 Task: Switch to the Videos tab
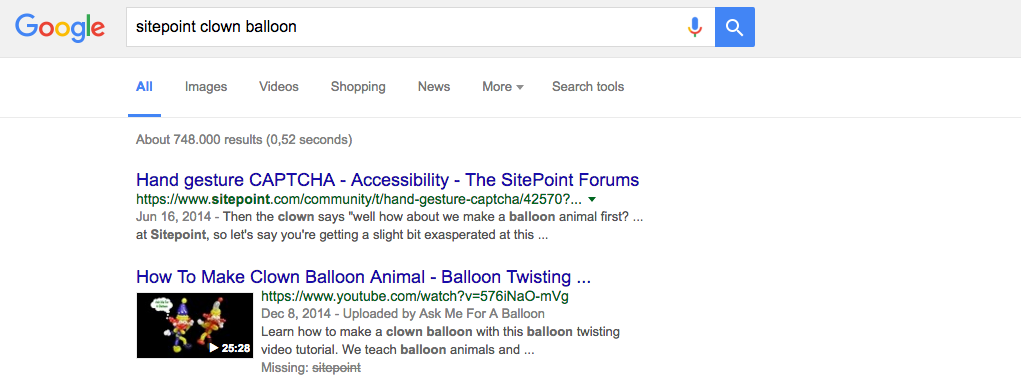point(279,87)
